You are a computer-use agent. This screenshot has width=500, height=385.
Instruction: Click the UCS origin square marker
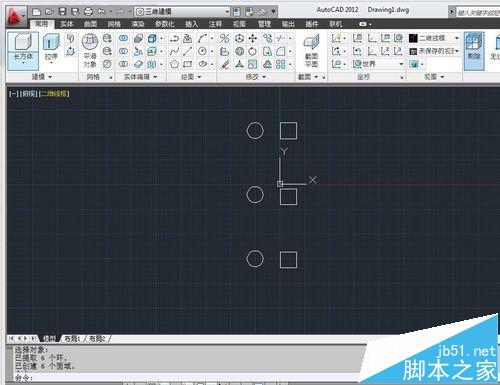coord(280,184)
